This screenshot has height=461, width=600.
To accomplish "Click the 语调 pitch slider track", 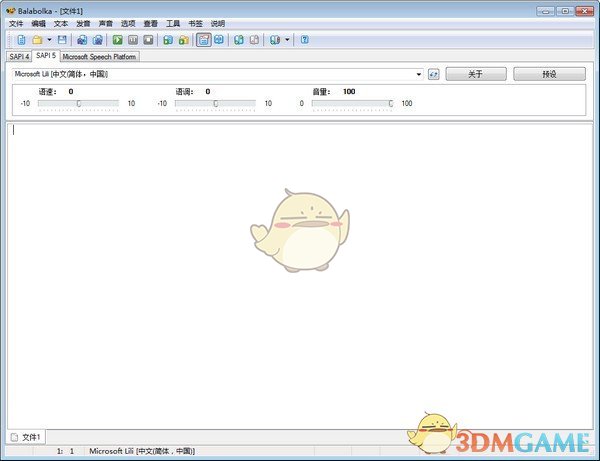I will (215, 104).
